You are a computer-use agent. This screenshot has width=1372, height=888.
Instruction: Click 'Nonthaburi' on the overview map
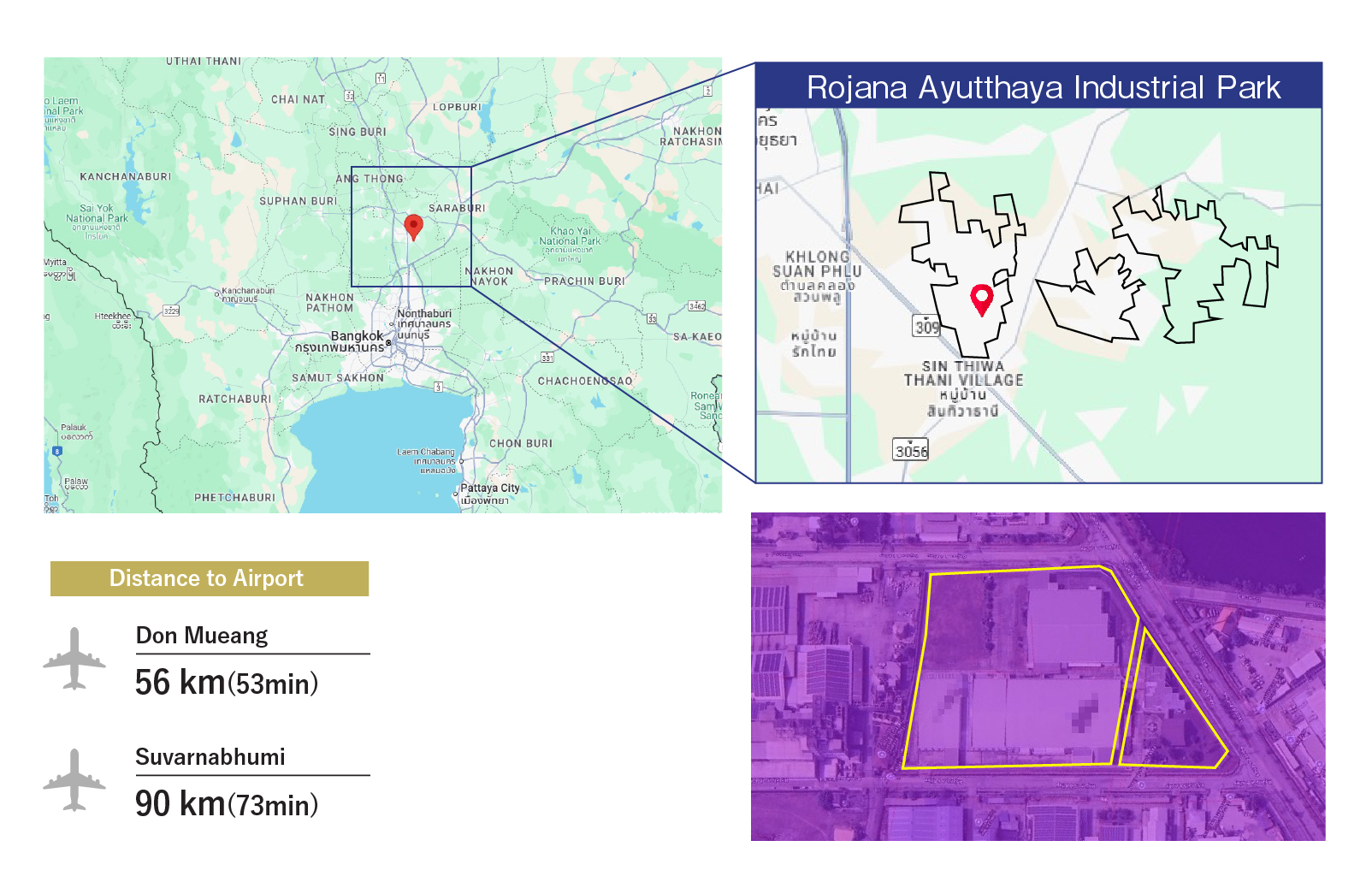point(424,313)
